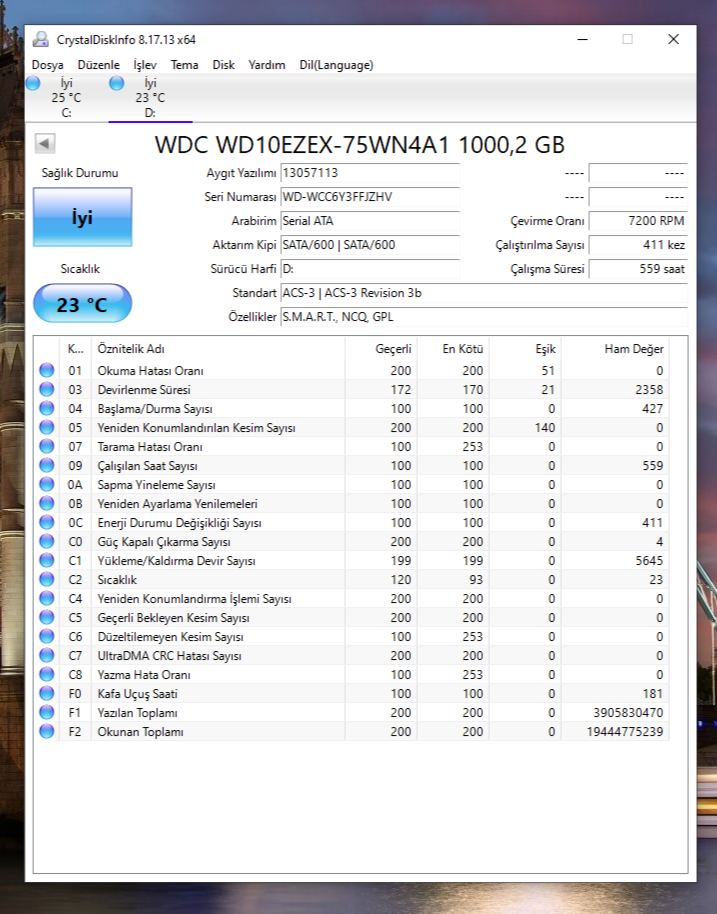Click the Aktarım Kipi field SATA/600
The width and height of the screenshot is (717, 914).
pyautogui.click(x=370, y=245)
